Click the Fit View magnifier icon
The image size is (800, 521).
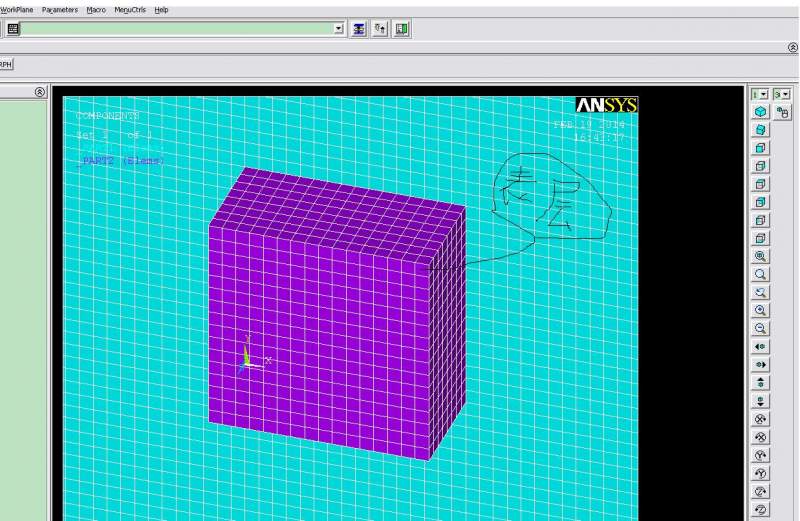[x=760, y=256]
